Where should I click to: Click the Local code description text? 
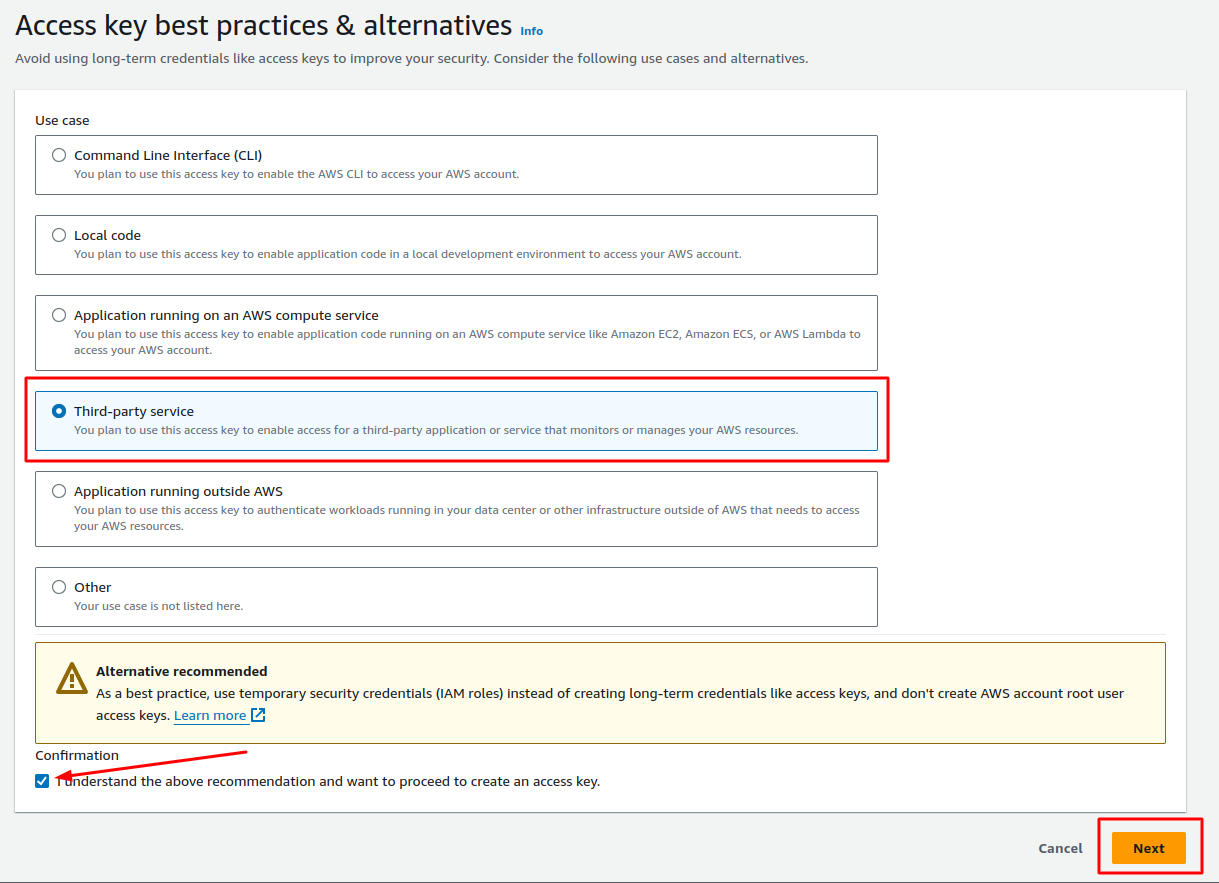408,254
